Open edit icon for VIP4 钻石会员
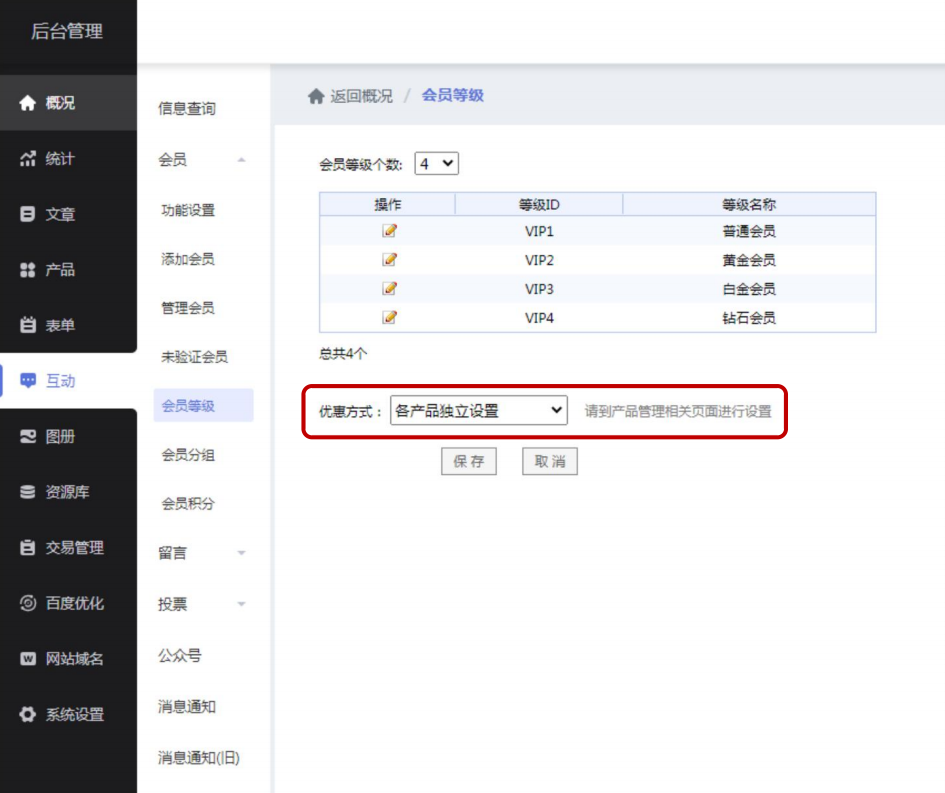Image resolution: width=945 pixels, height=793 pixels. point(389,318)
